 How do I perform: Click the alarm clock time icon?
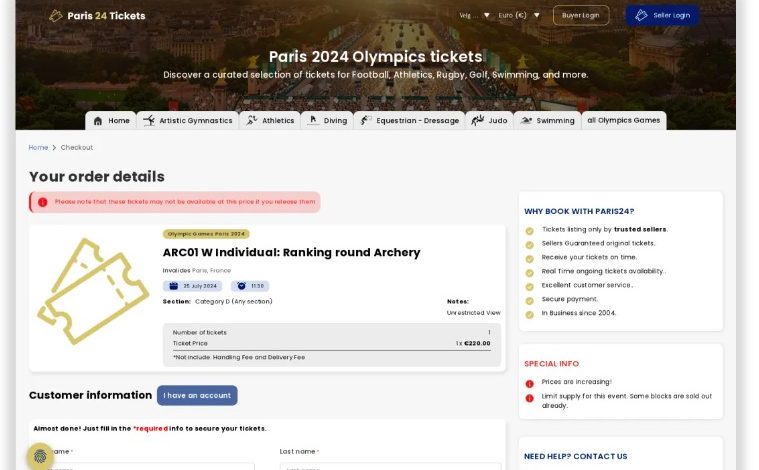pyautogui.click(x=241, y=286)
